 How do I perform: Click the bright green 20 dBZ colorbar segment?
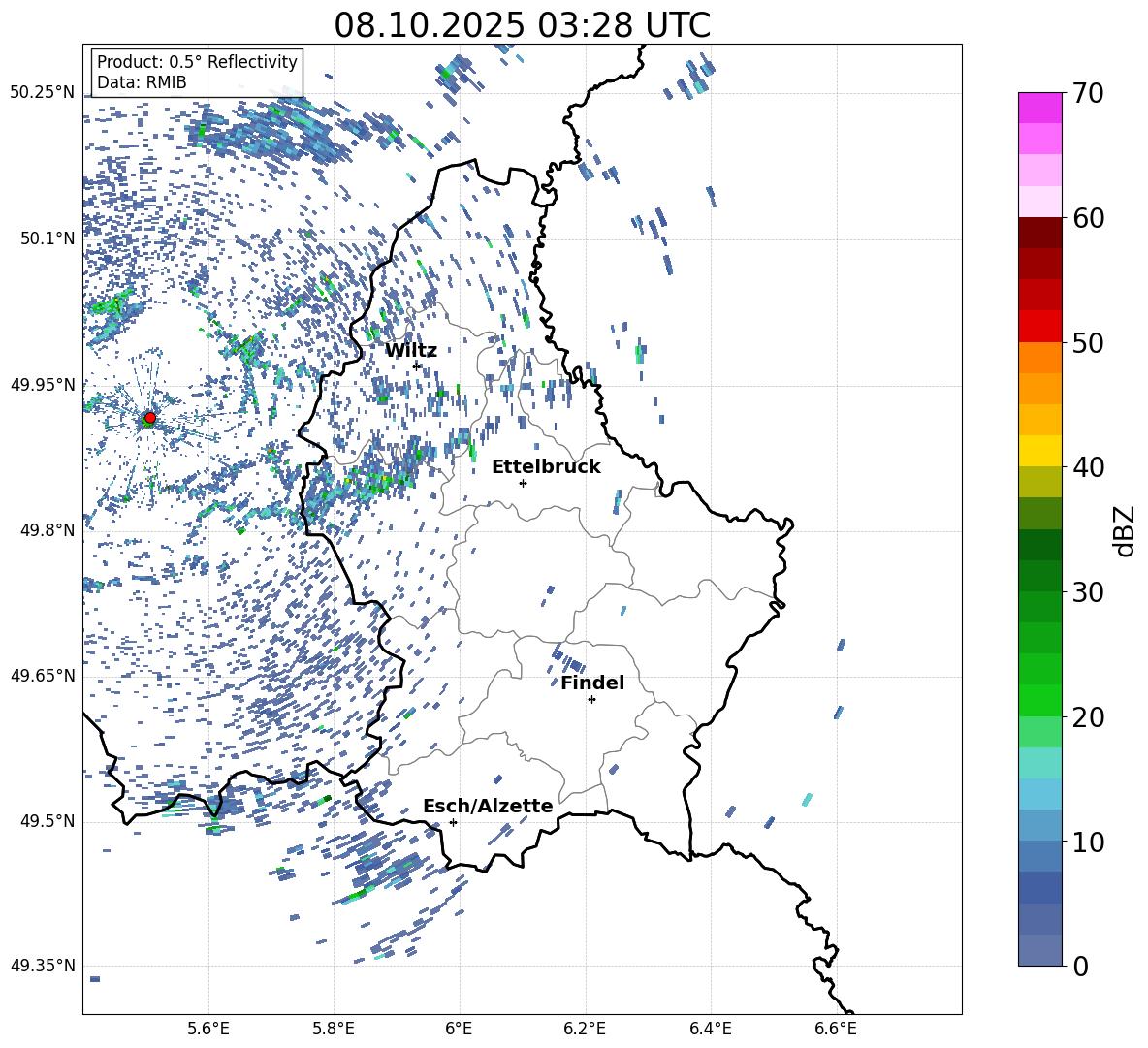click(x=1039, y=700)
